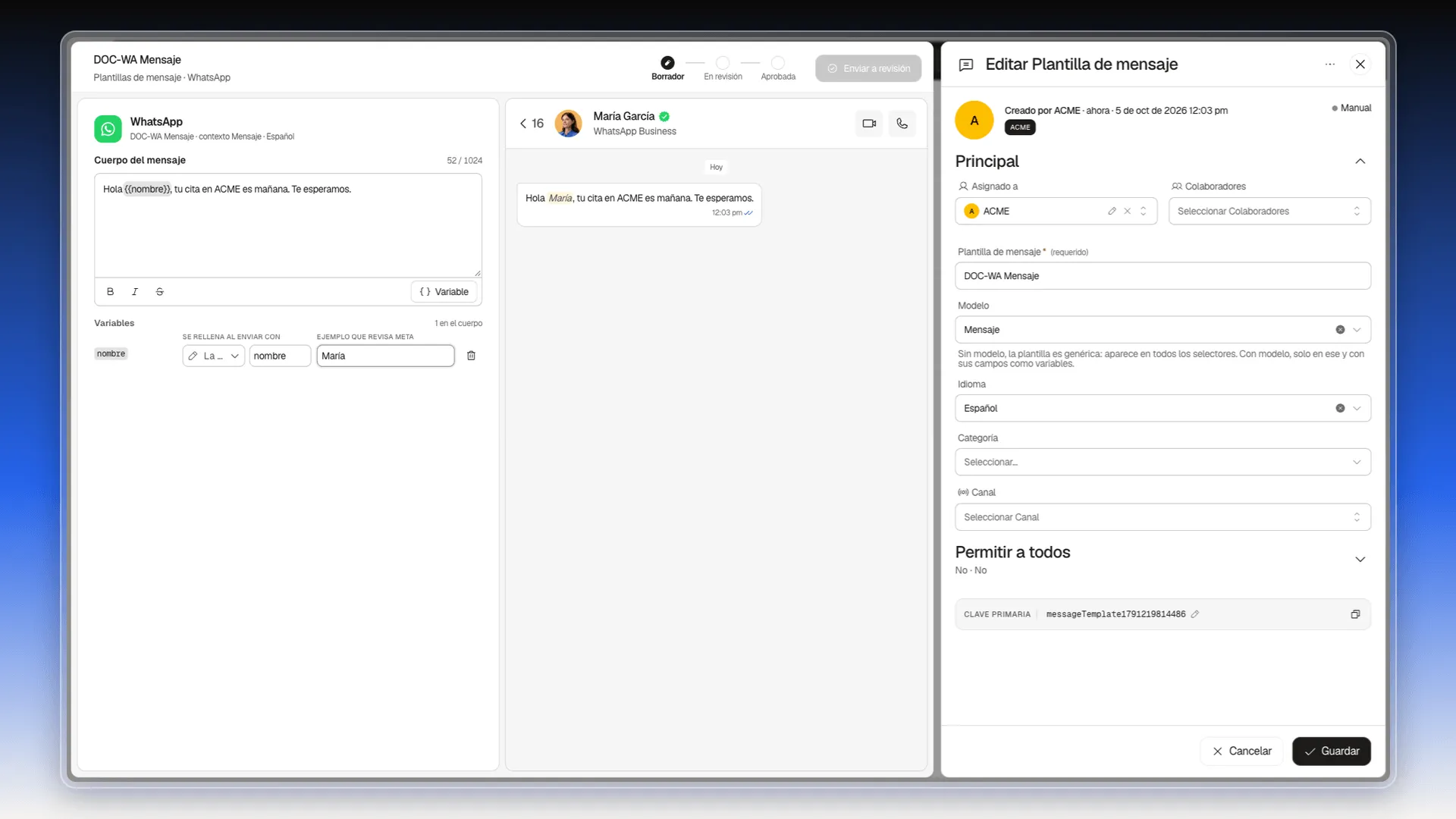This screenshot has width=1456, height=819.
Task: Start video call in chat preview
Action: [x=869, y=123]
